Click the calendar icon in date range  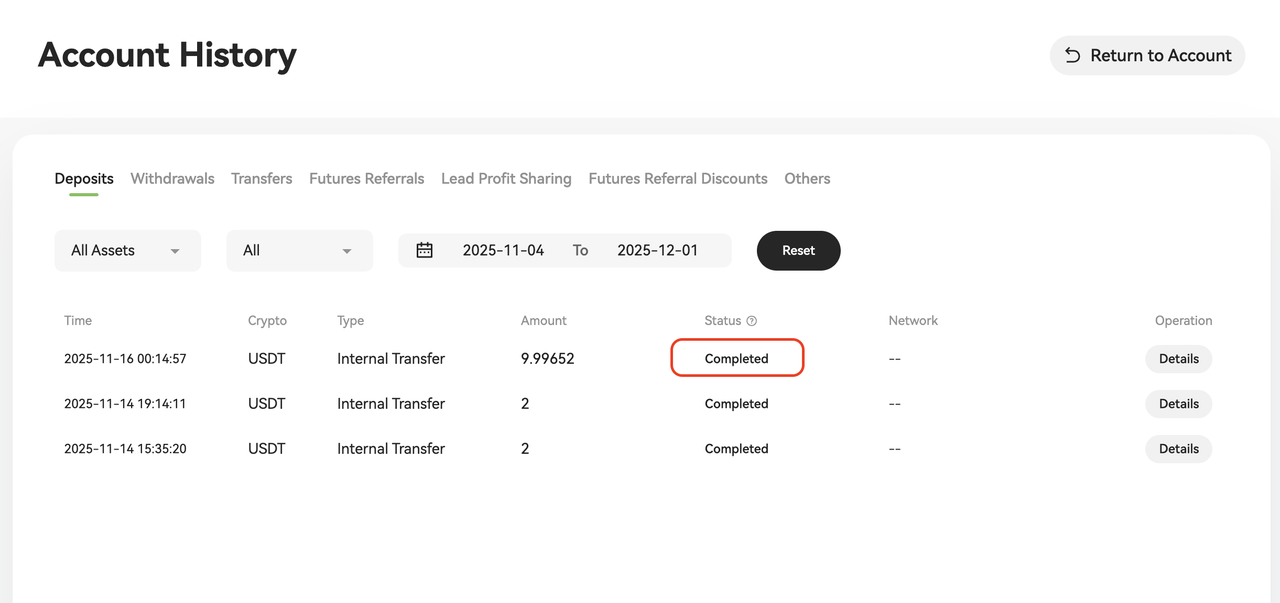(424, 250)
